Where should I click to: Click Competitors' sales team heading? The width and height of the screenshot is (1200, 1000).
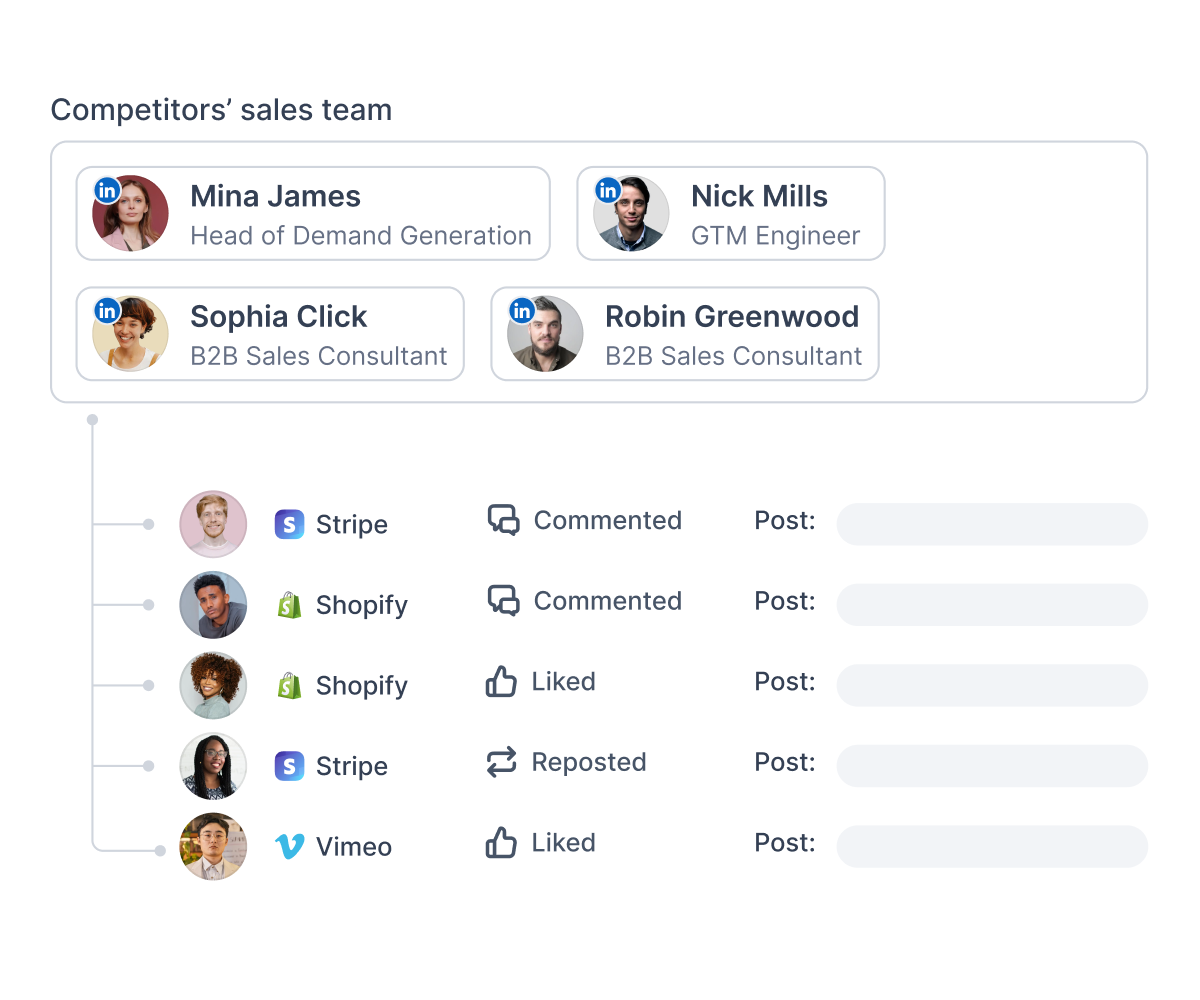tap(221, 109)
